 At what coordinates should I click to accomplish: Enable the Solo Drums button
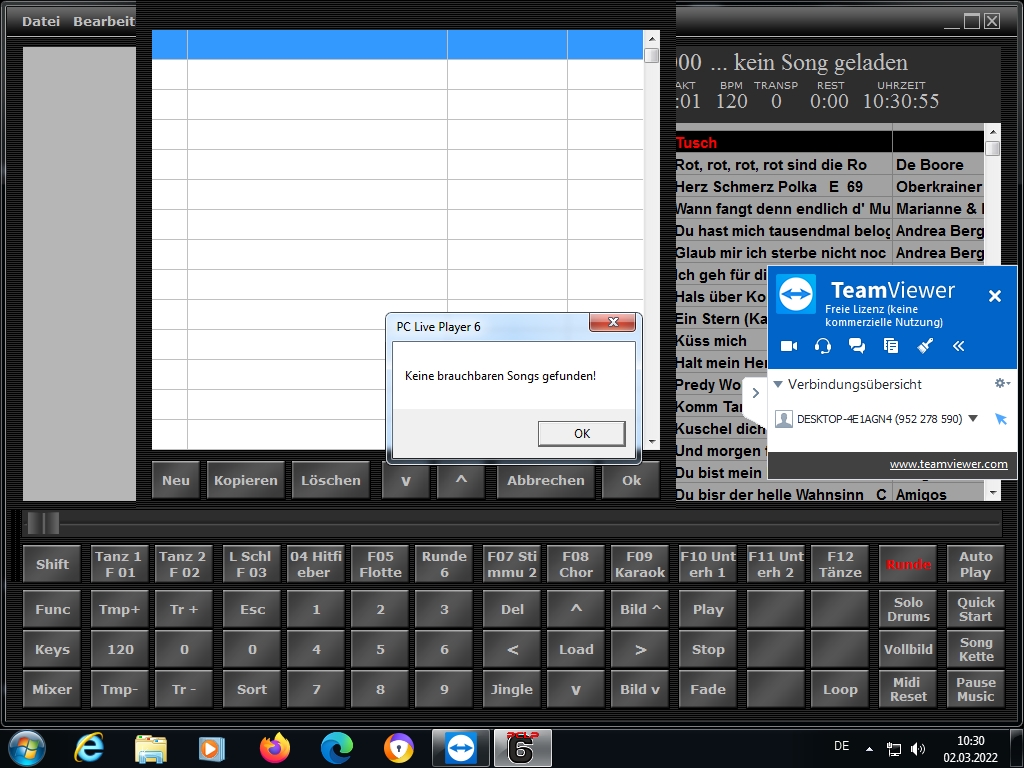(x=908, y=609)
